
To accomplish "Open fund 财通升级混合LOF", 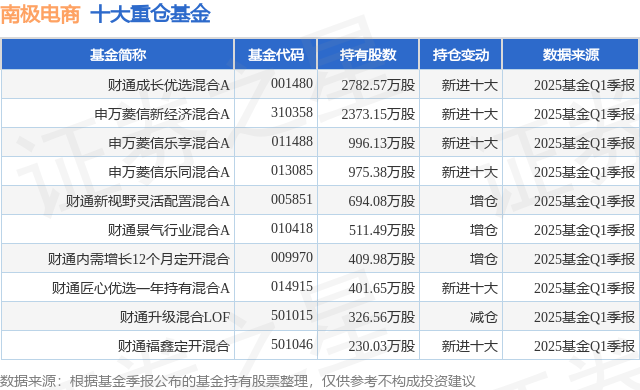I will [175, 317].
